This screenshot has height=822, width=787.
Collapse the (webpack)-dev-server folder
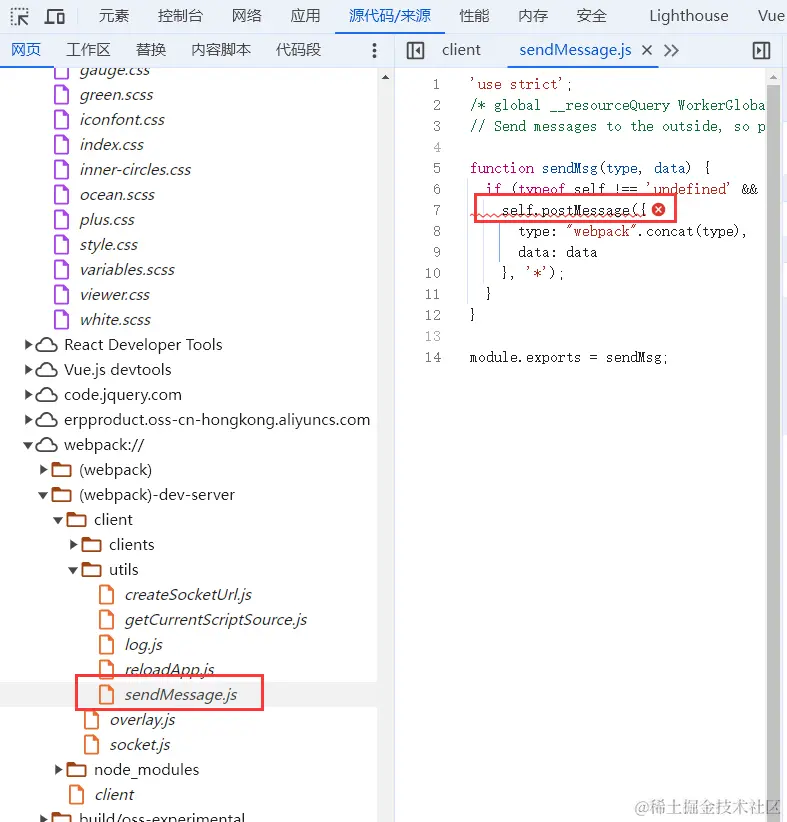click(44, 495)
